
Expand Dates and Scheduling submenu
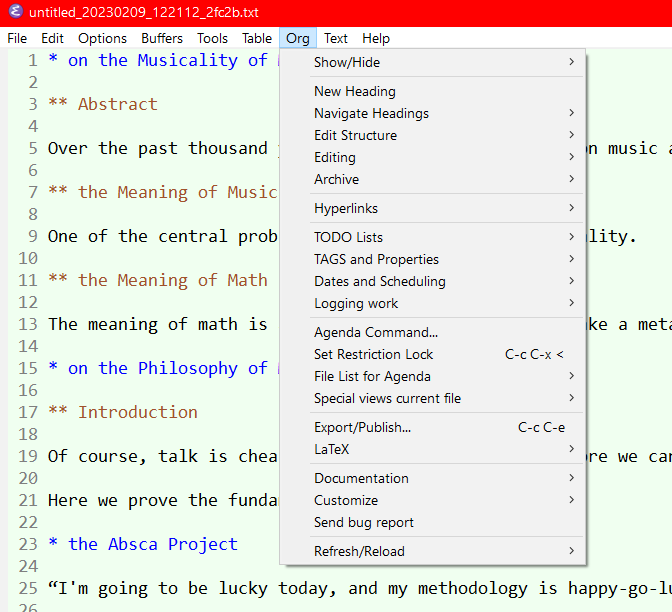tap(380, 281)
